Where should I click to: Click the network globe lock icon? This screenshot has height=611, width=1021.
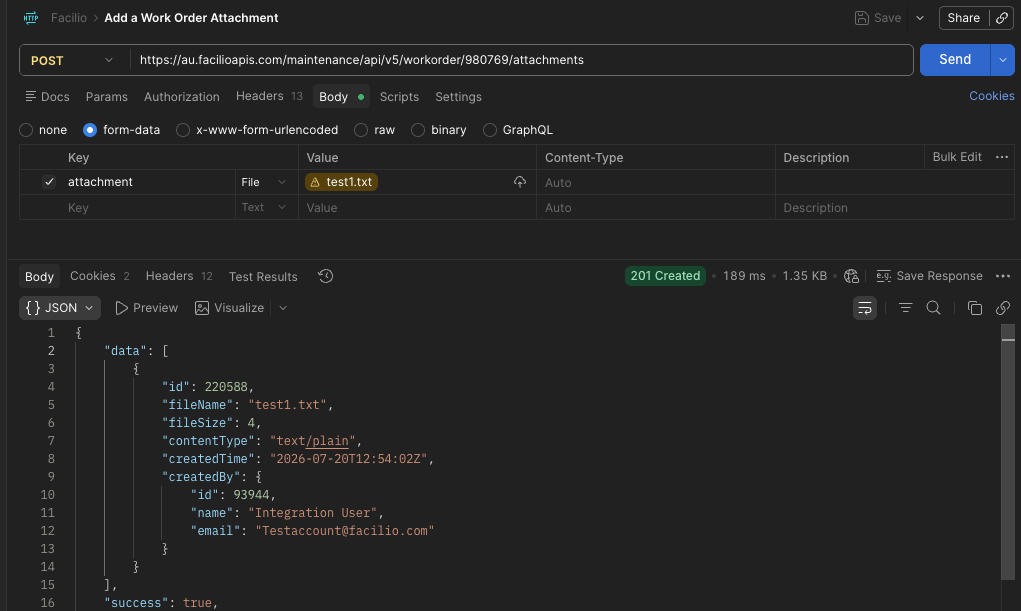[x=851, y=276]
